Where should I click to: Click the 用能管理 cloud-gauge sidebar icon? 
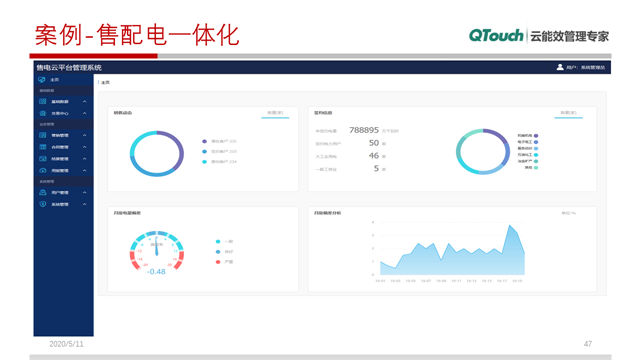click(x=42, y=171)
